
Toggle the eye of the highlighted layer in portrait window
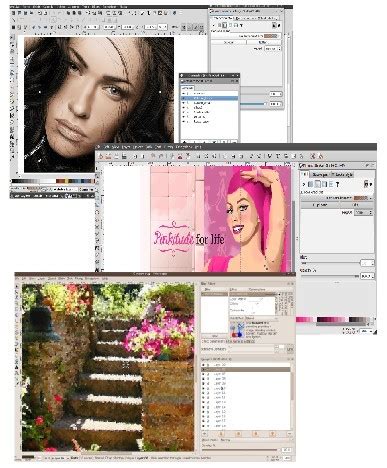[x=183, y=98]
